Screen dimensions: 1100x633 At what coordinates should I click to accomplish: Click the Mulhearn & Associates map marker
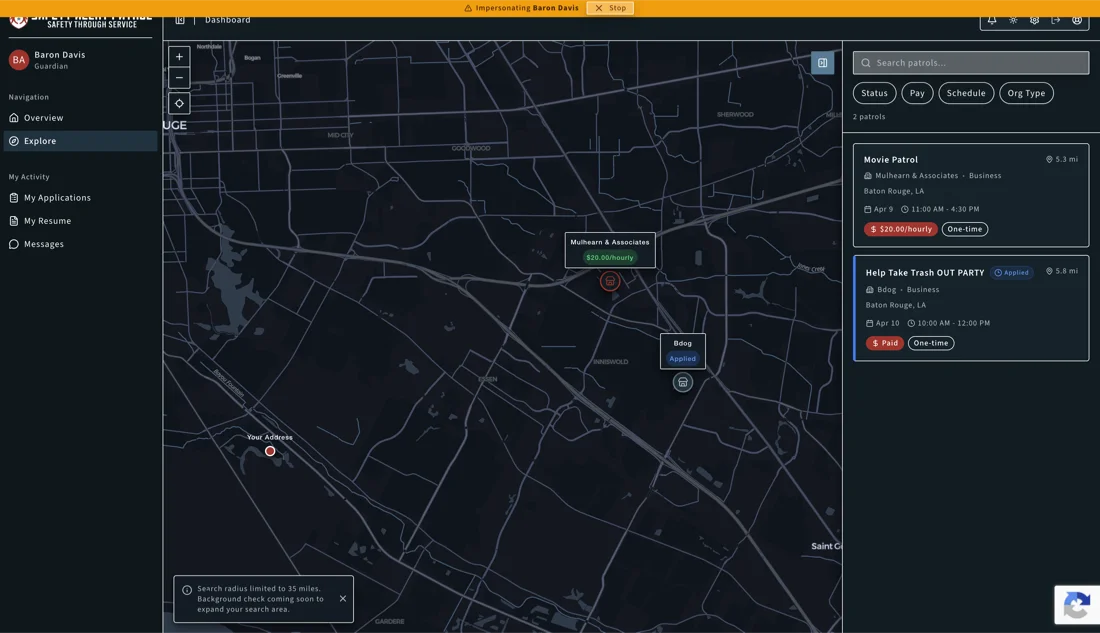[x=610, y=281]
